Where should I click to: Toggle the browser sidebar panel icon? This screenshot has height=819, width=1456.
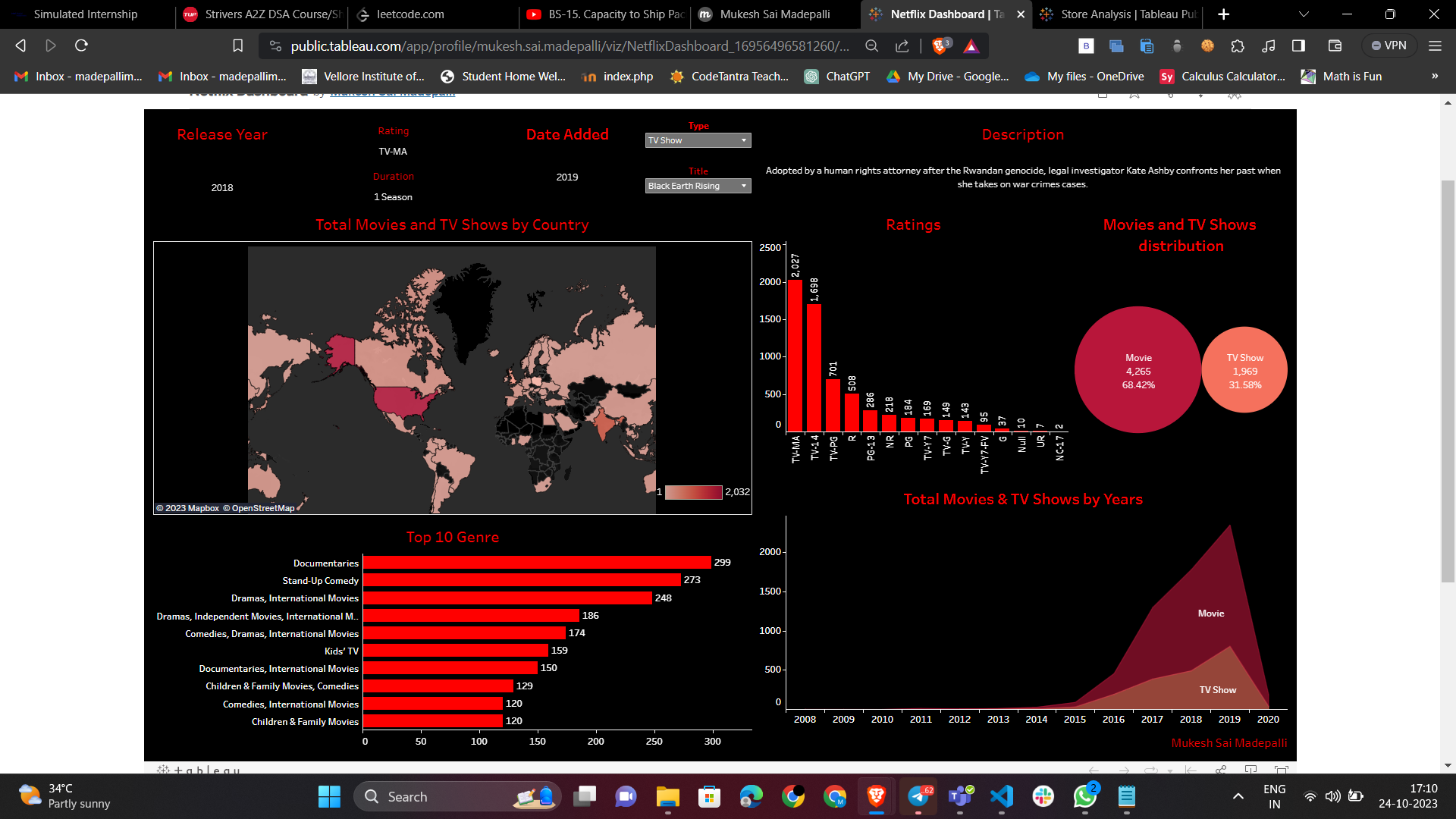tap(1298, 46)
